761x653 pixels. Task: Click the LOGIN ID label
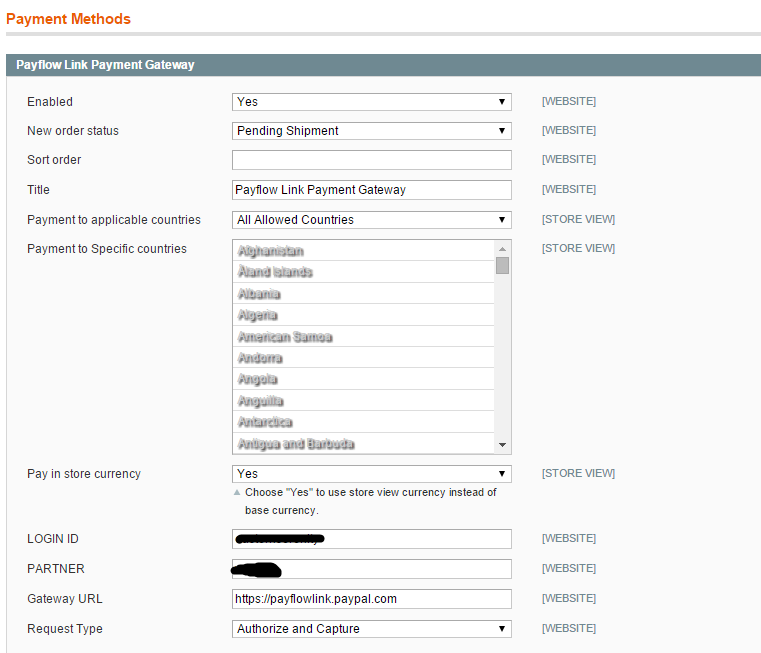tap(53, 539)
